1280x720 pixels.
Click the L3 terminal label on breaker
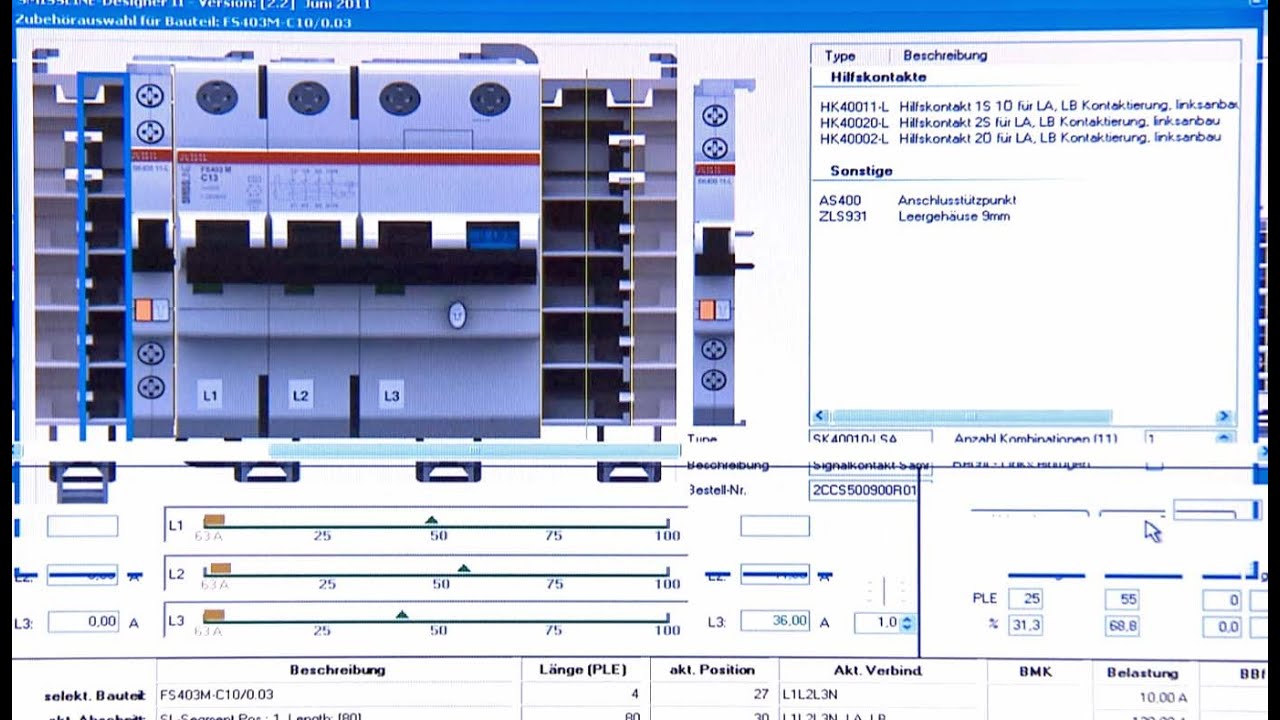coord(391,396)
